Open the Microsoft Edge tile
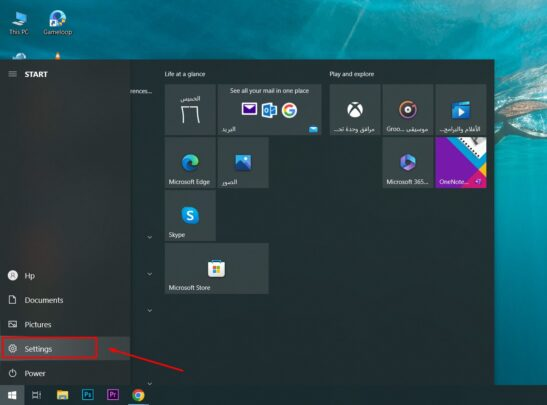The height and width of the screenshot is (405, 547). (190, 163)
